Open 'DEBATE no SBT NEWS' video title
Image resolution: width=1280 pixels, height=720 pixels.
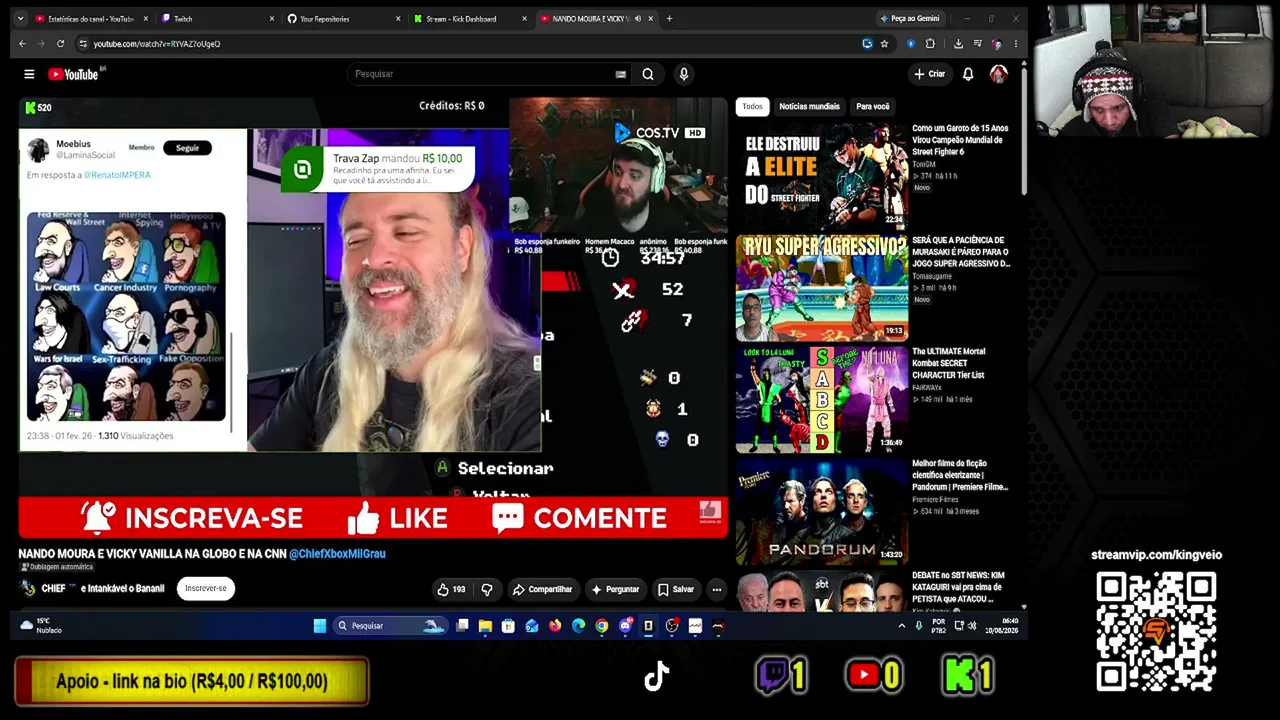pyautogui.click(x=958, y=587)
